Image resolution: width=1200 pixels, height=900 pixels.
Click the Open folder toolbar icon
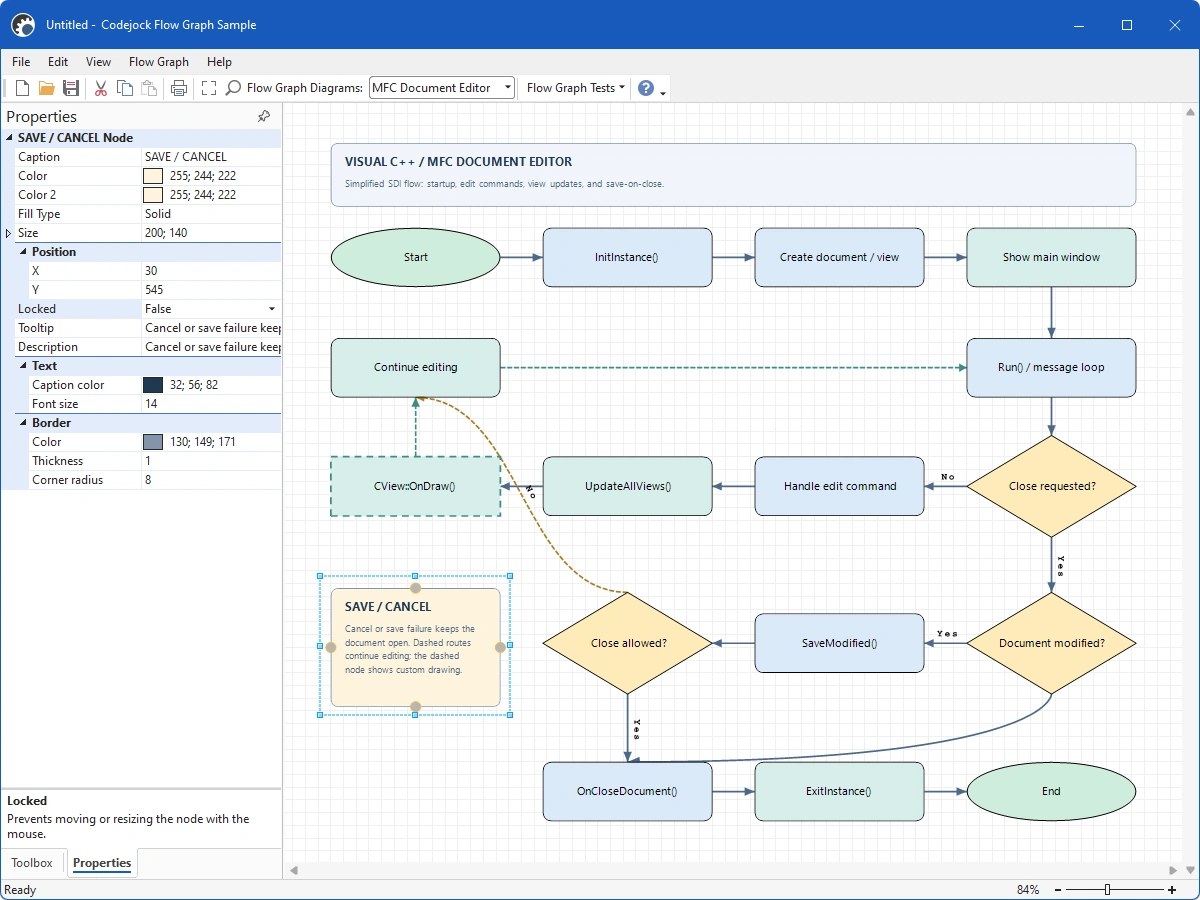(46, 88)
